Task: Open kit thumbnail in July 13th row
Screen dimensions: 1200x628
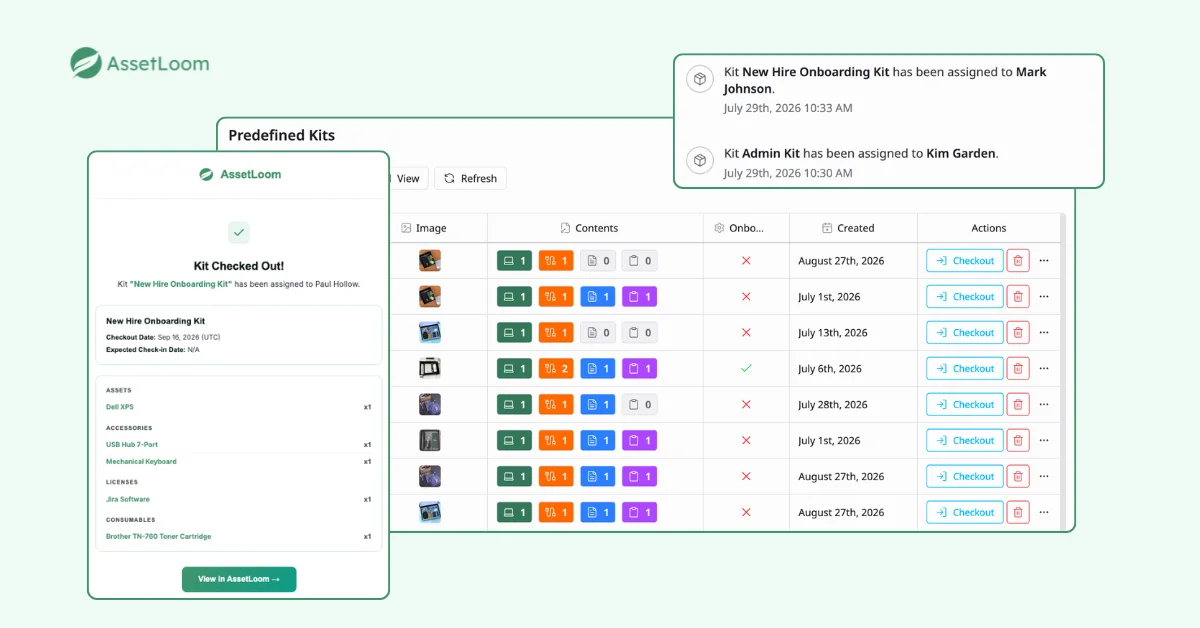Action: [x=430, y=332]
